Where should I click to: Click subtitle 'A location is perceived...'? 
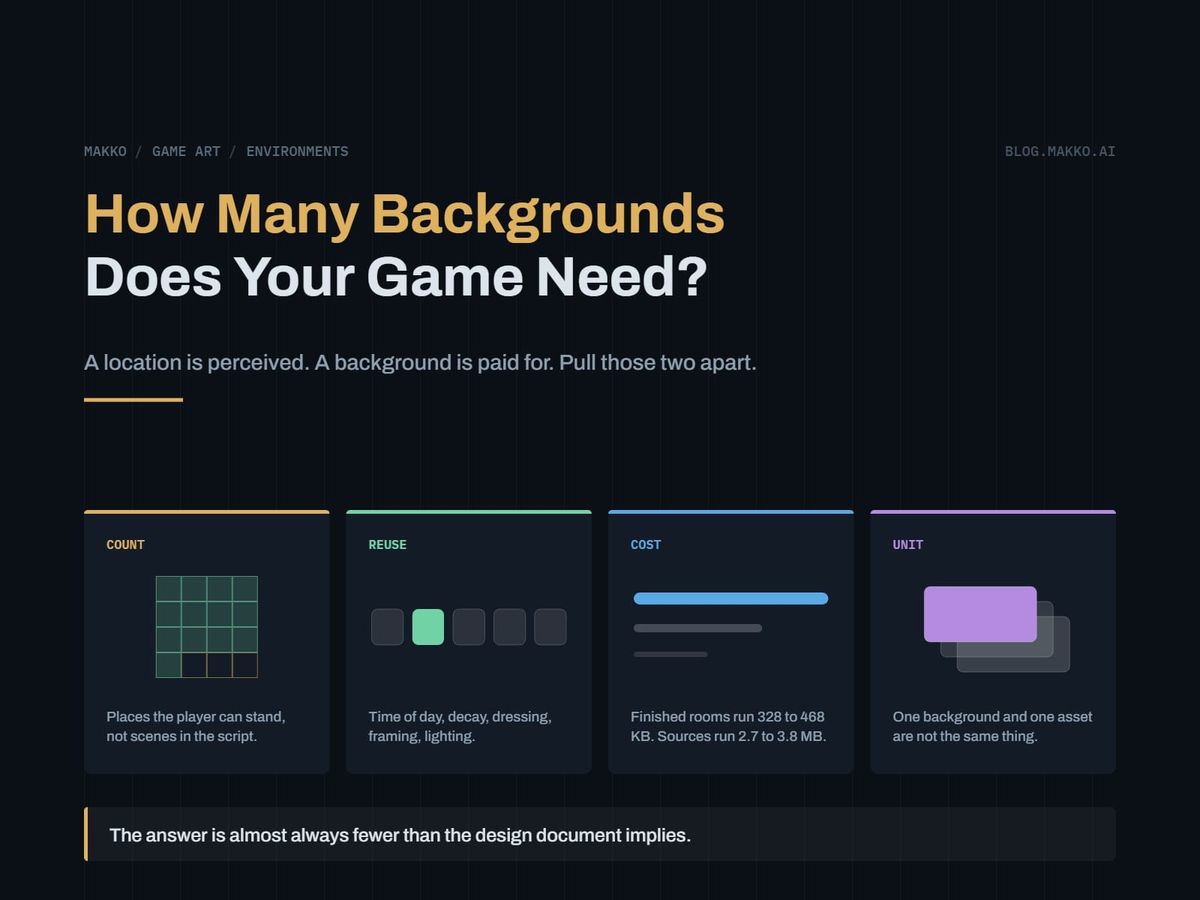(x=420, y=362)
